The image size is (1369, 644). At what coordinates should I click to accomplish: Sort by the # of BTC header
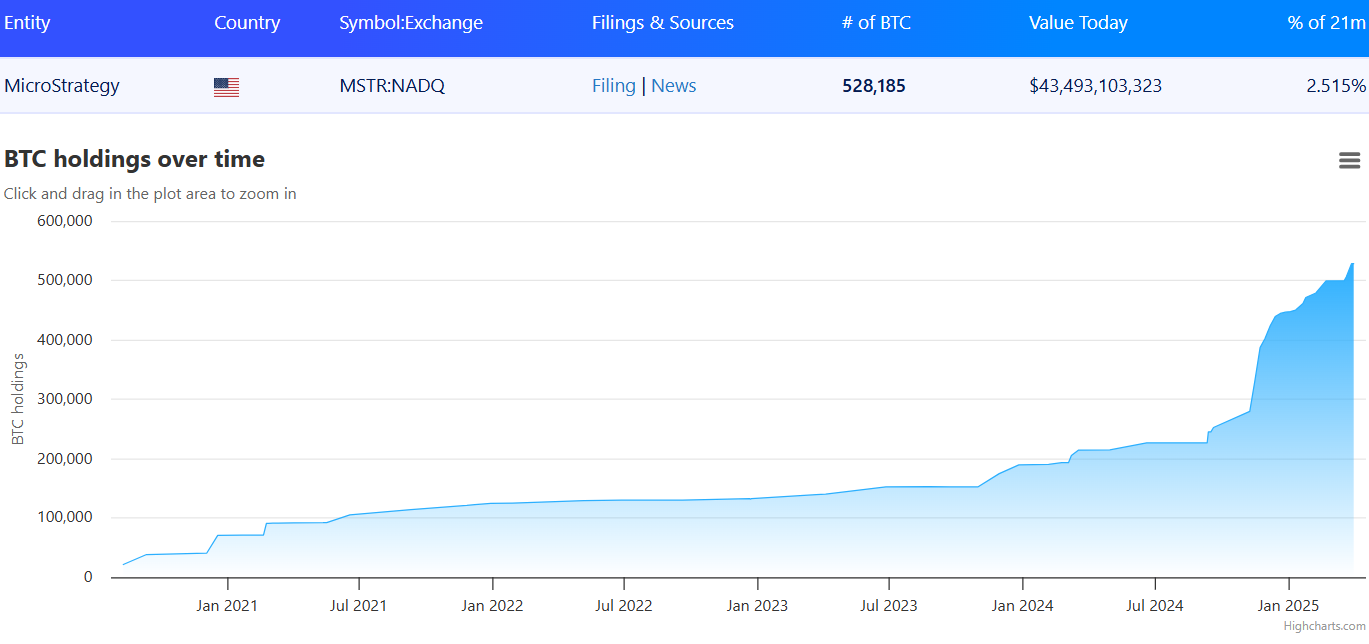pyautogui.click(x=876, y=23)
